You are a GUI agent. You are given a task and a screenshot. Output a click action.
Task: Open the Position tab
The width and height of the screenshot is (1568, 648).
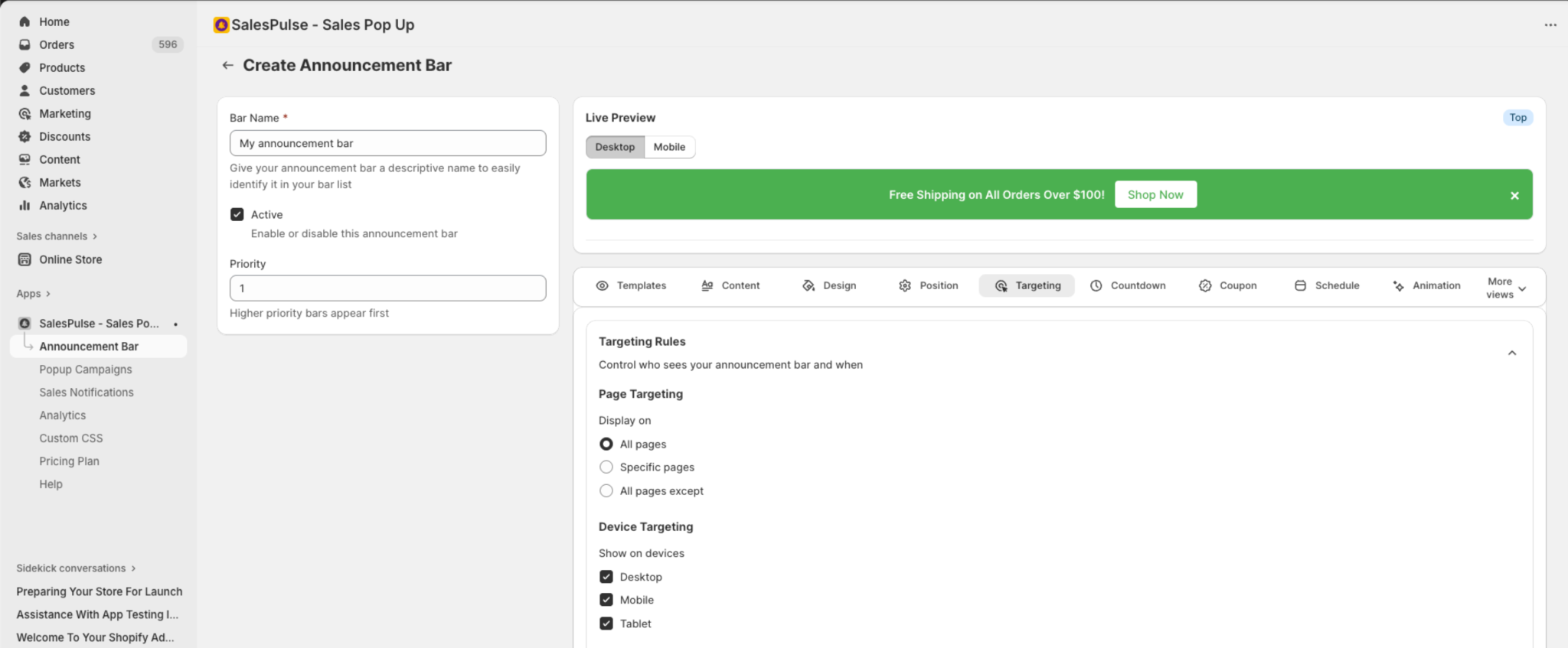929,285
